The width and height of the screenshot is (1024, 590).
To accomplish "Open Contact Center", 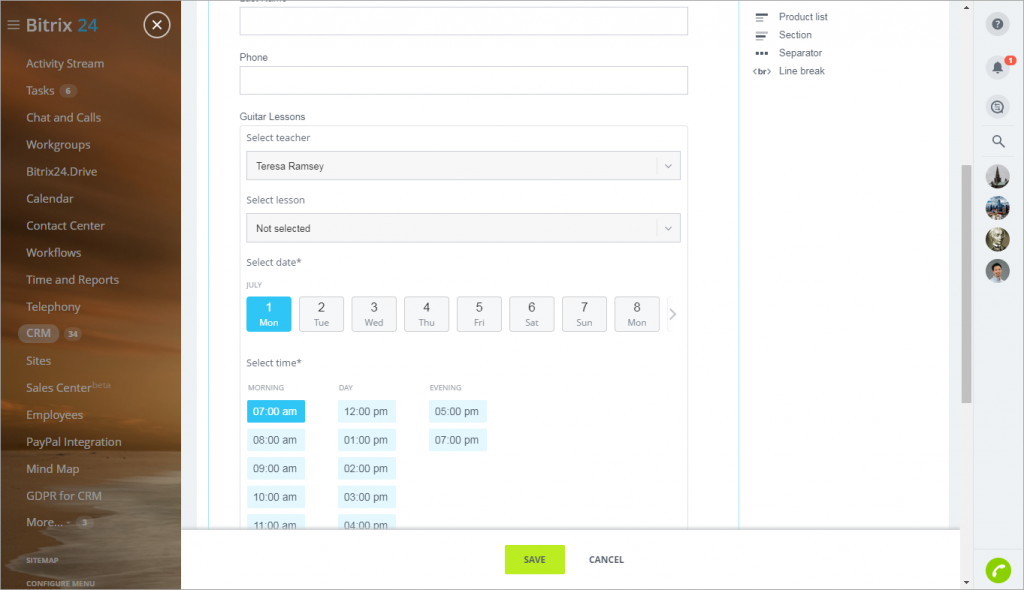I will 65,226.
